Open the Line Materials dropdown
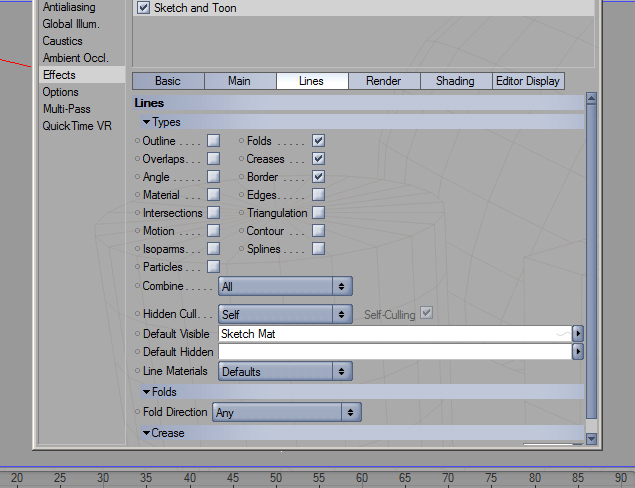635x488 pixels. (285, 371)
